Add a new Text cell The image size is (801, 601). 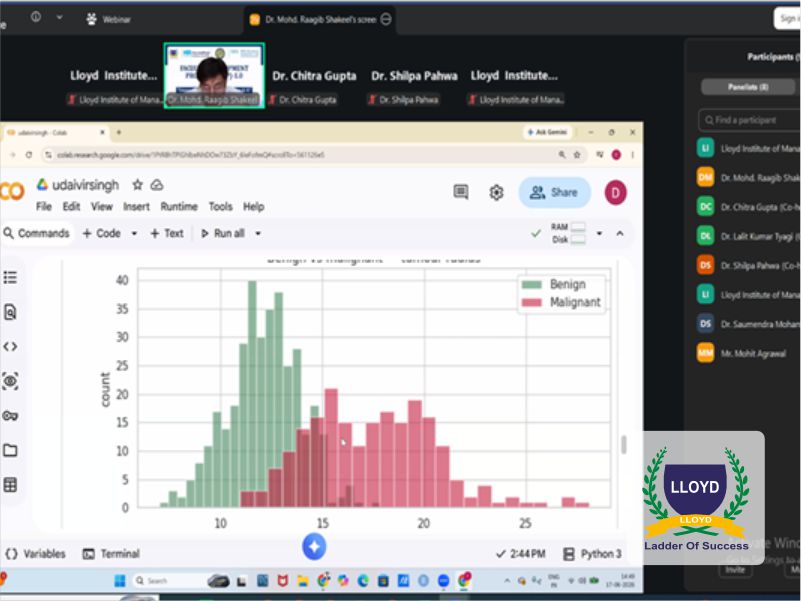pos(167,234)
